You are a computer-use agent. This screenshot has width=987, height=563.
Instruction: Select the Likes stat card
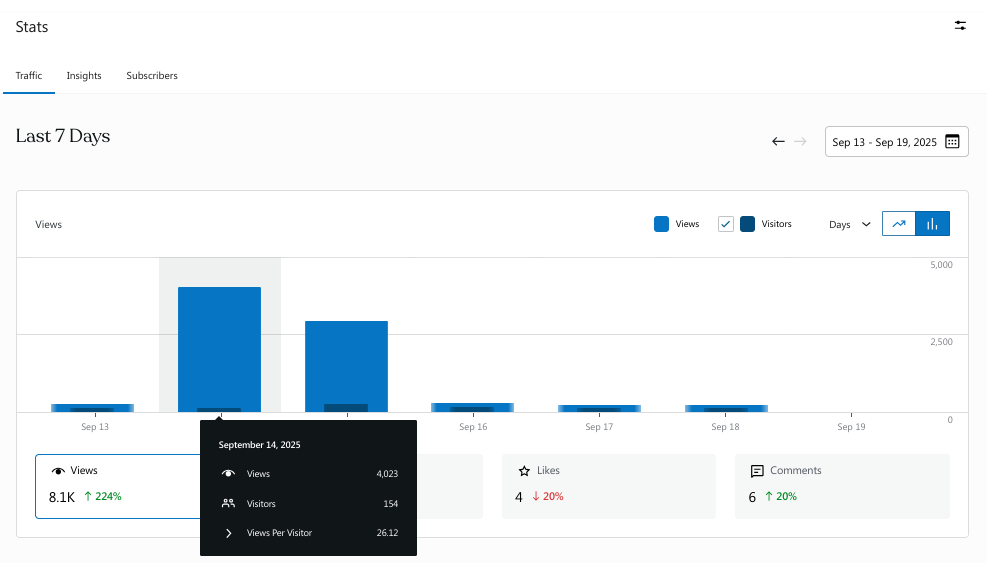[x=608, y=486]
